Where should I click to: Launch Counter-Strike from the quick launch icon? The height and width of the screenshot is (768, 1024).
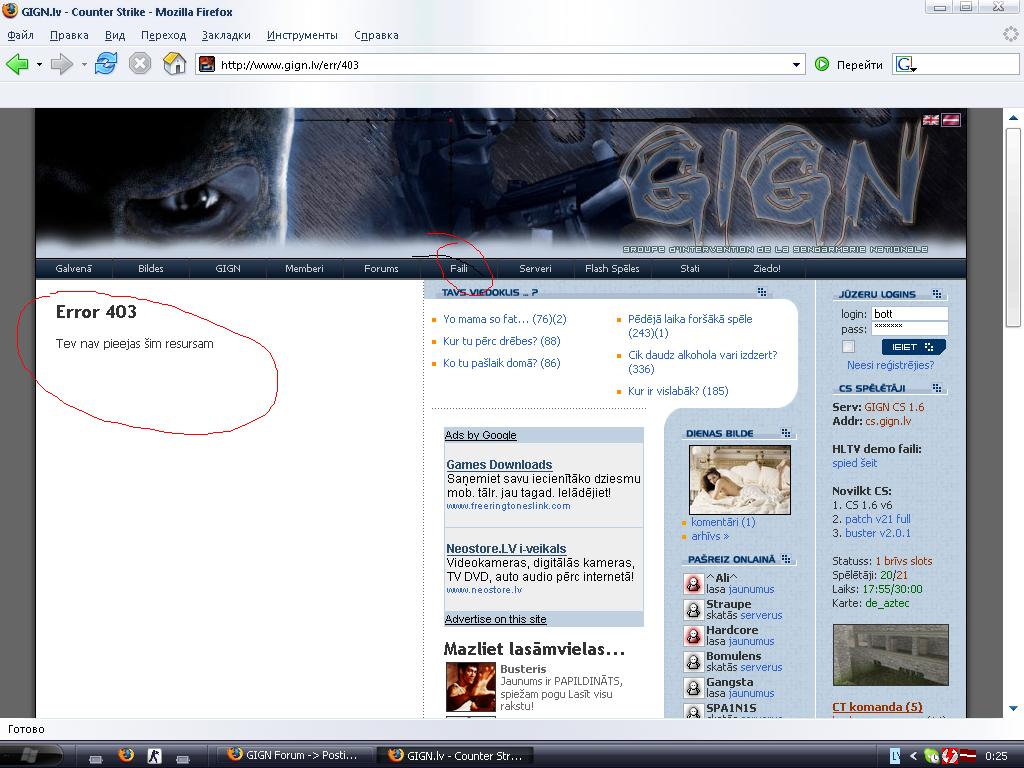click(154, 756)
